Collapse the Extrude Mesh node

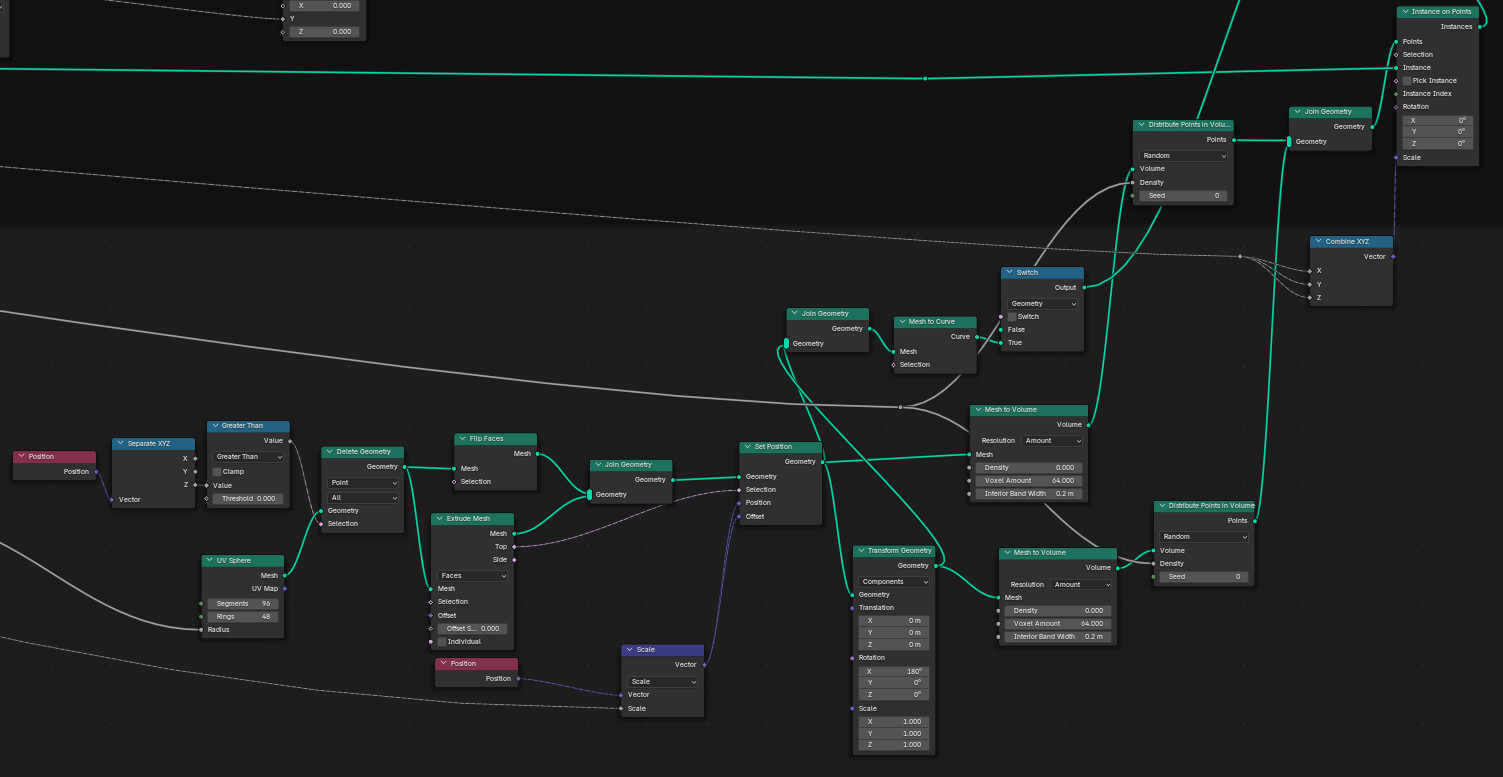pos(438,519)
